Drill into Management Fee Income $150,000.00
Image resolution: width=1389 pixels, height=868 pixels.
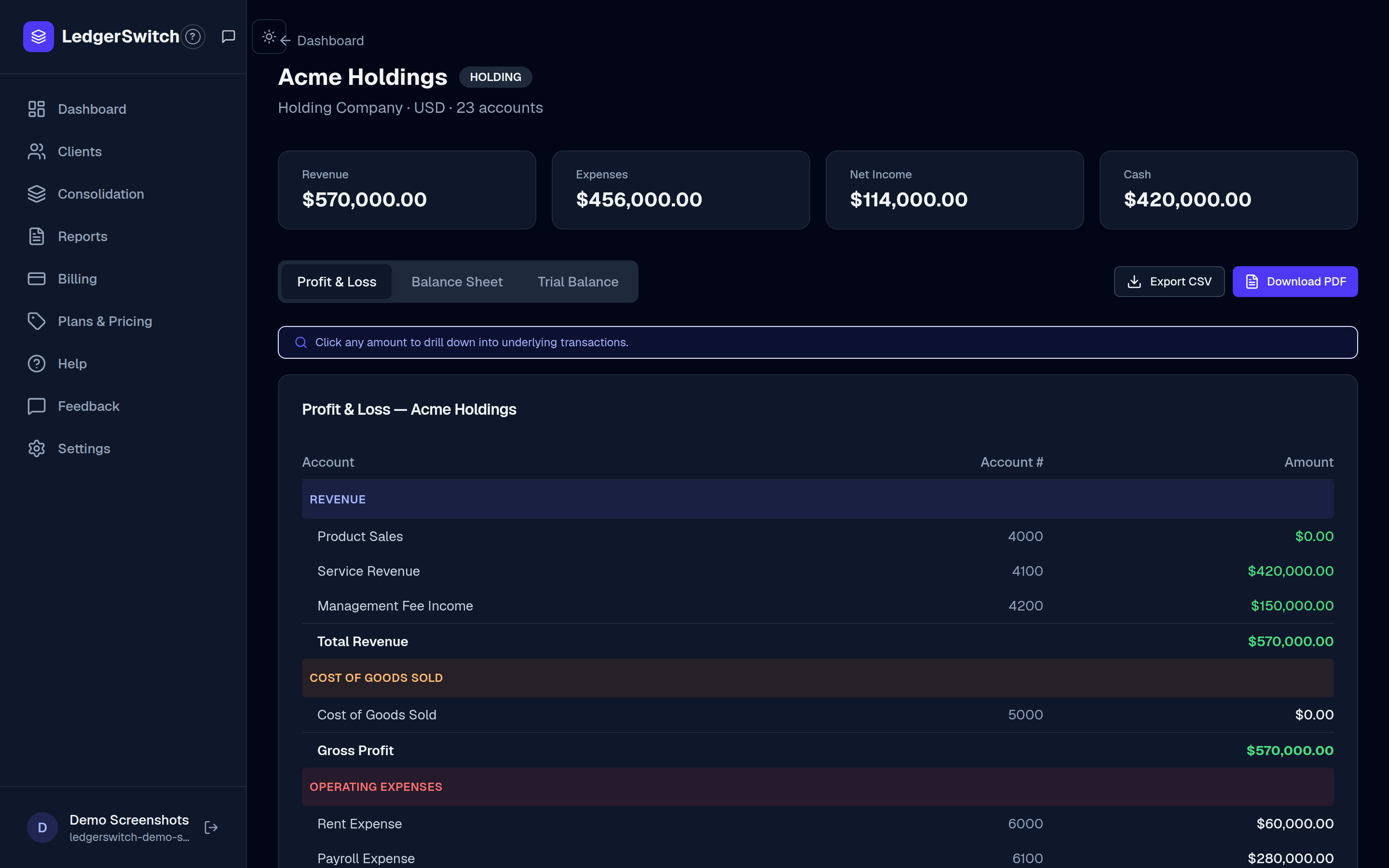click(x=1292, y=606)
